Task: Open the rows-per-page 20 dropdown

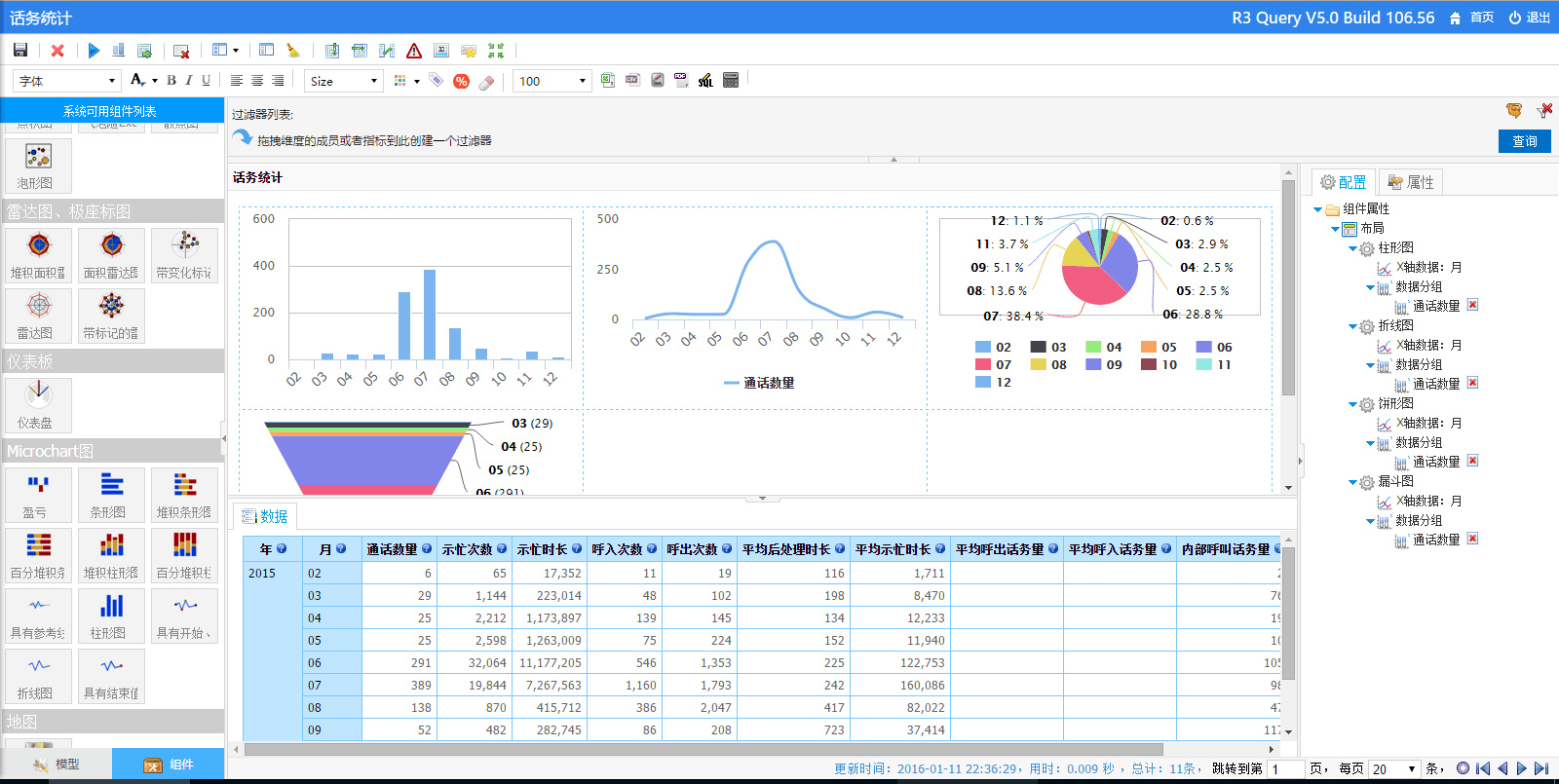Action: 1394,768
